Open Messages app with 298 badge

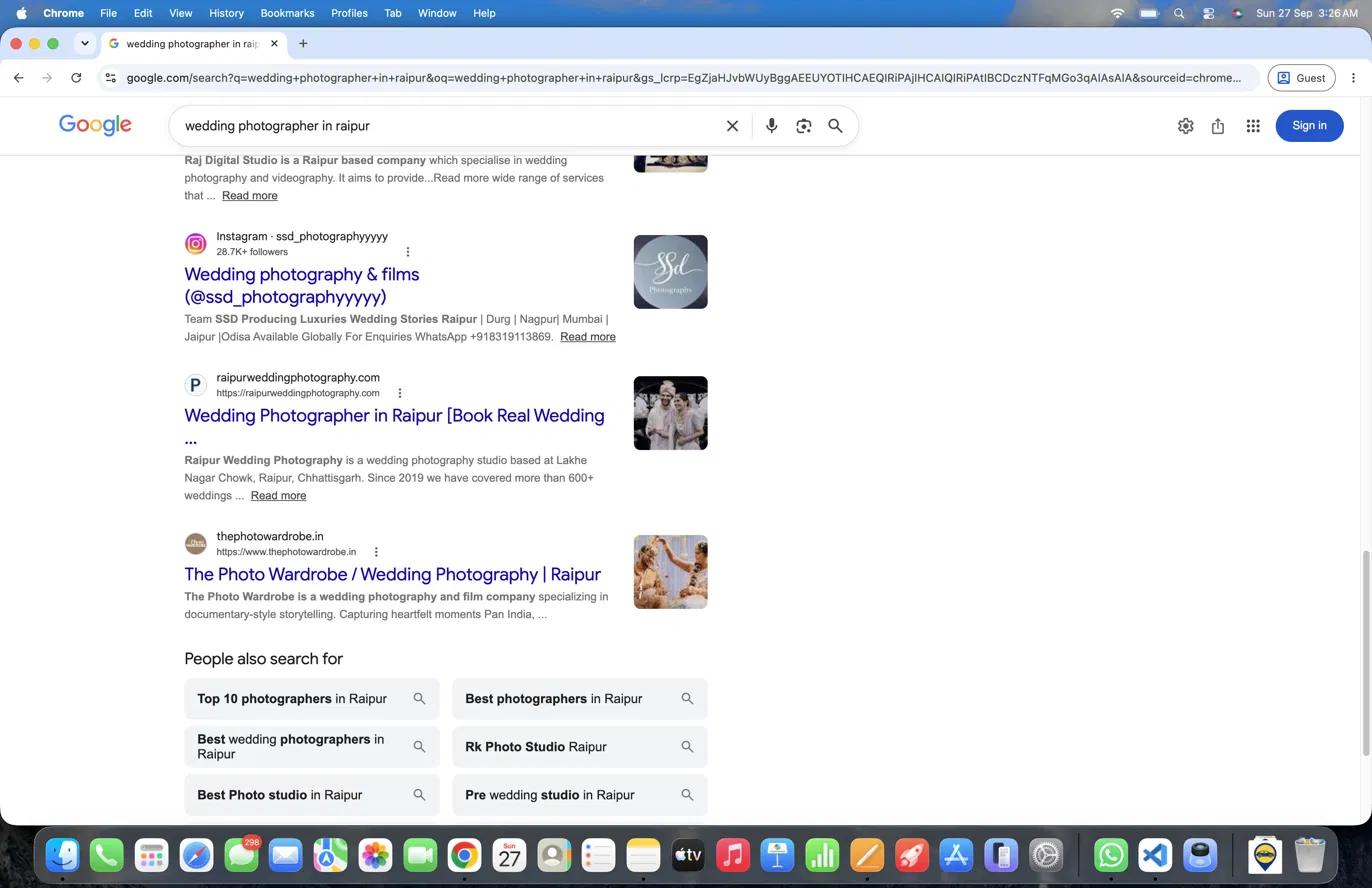[x=241, y=855]
